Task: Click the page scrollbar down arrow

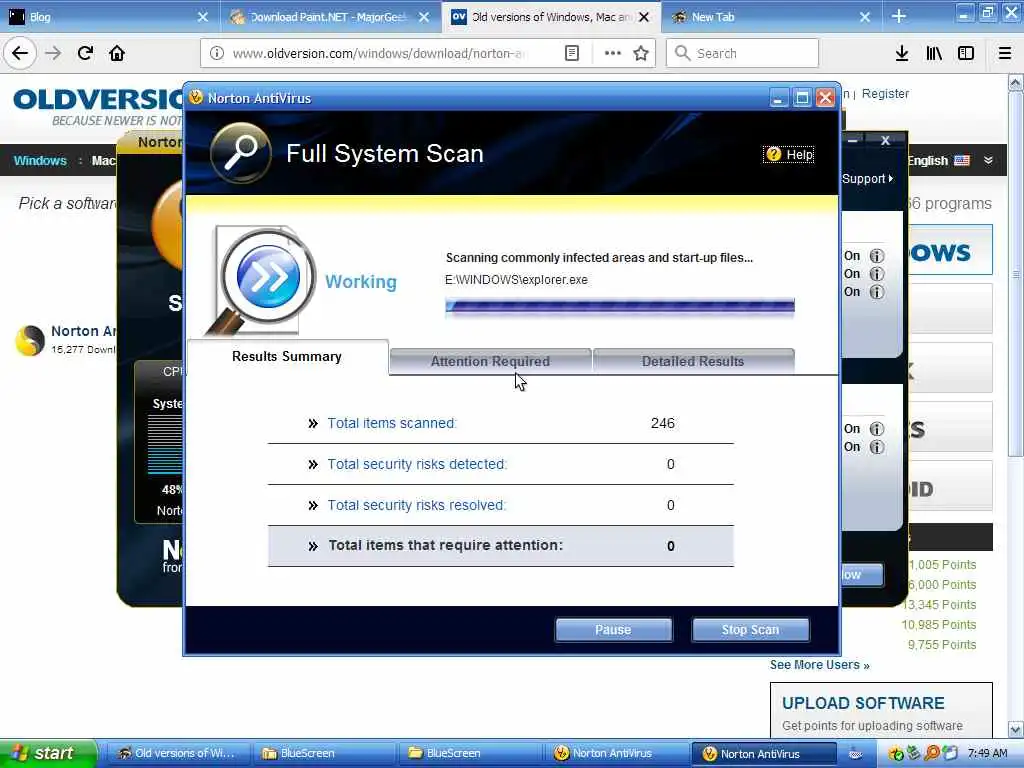Action: pos(1016,729)
